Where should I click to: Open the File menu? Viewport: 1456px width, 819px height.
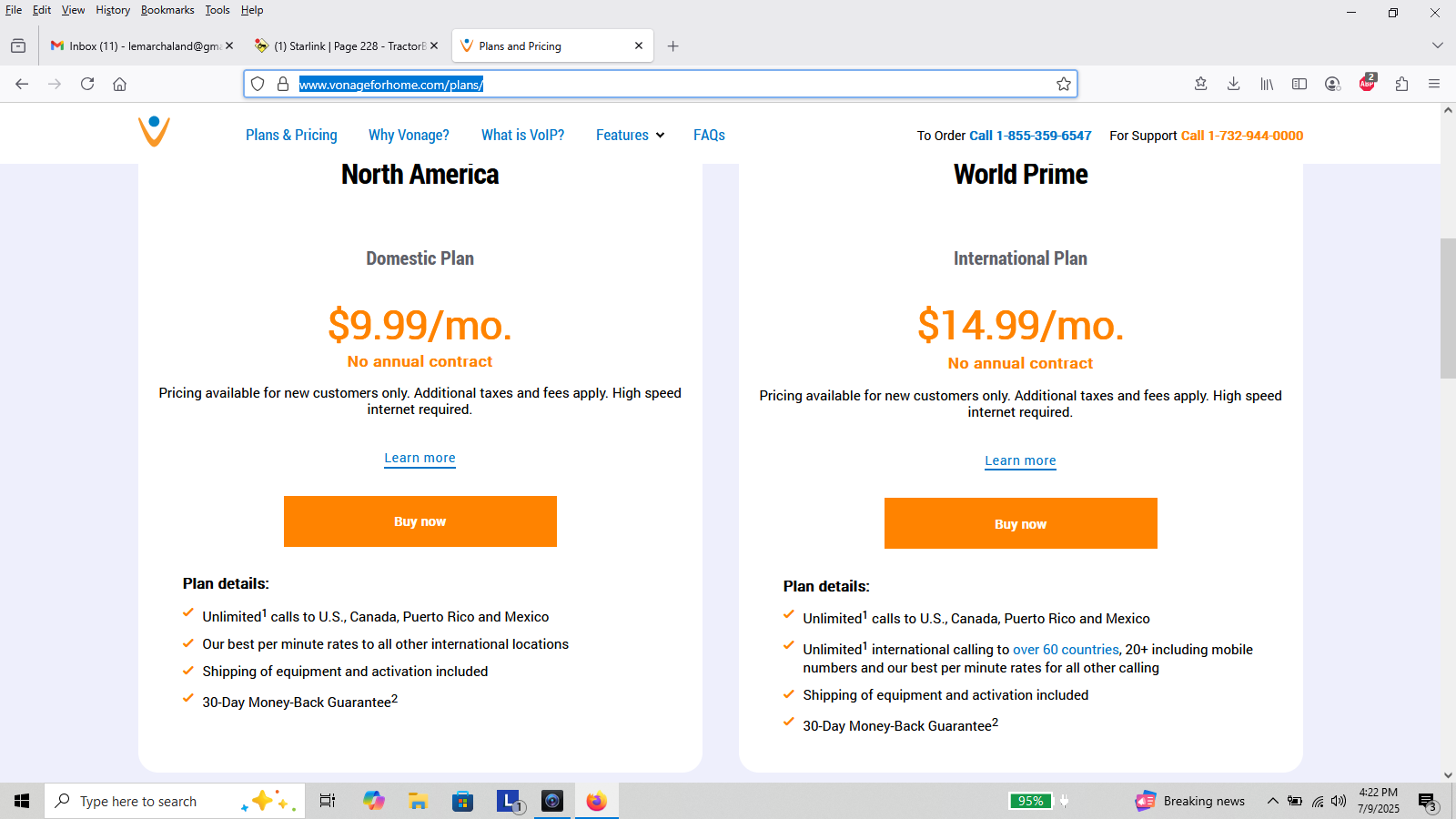coord(14,10)
